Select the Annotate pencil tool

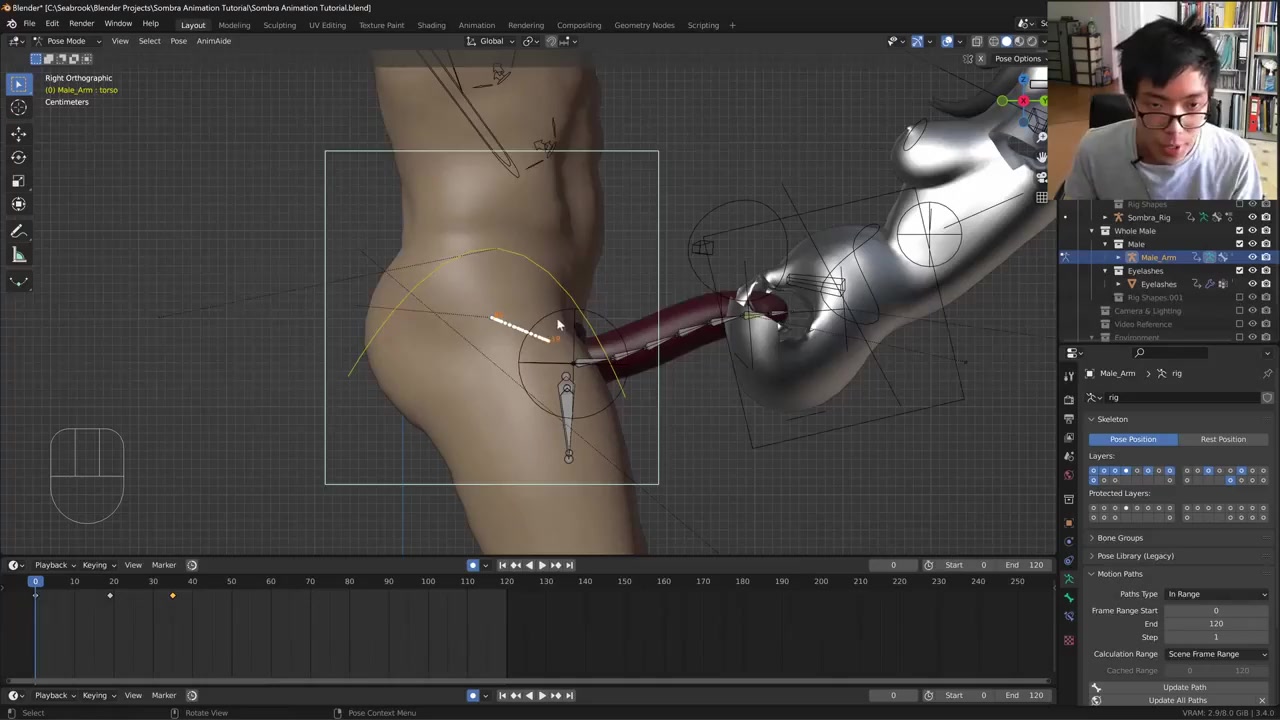tap(18, 231)
